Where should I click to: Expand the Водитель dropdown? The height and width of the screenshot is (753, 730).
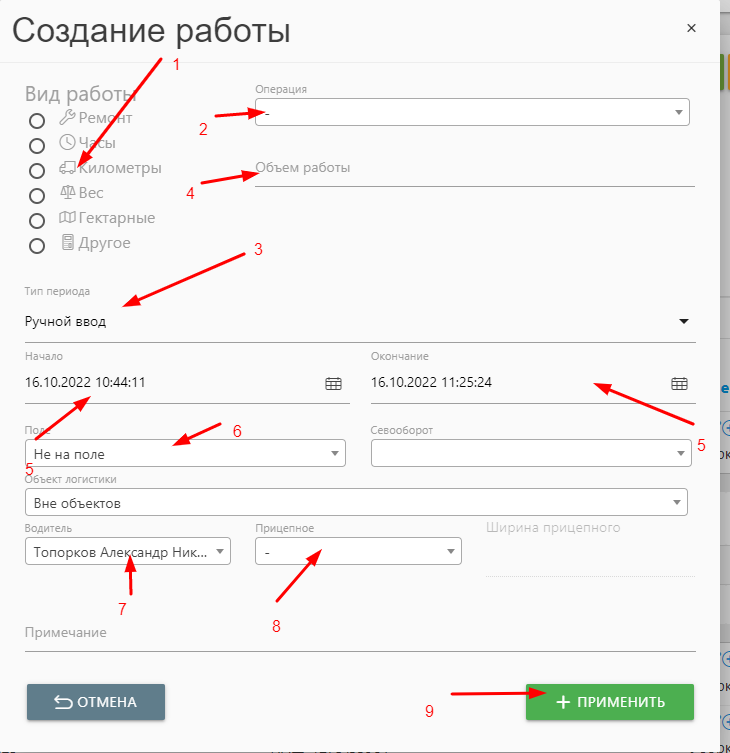click(128, 551)
